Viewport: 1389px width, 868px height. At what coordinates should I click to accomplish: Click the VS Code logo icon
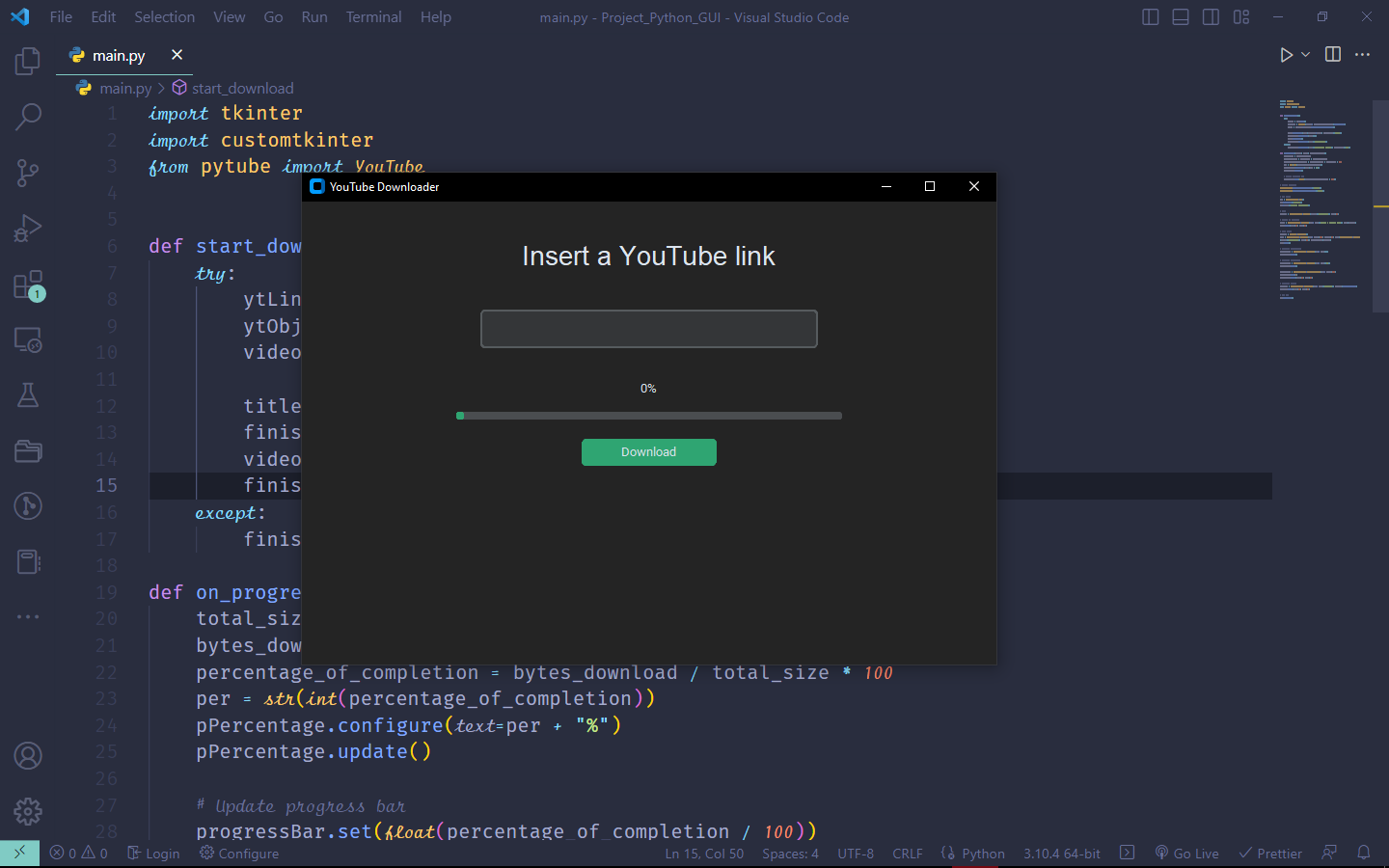(20, 16)
